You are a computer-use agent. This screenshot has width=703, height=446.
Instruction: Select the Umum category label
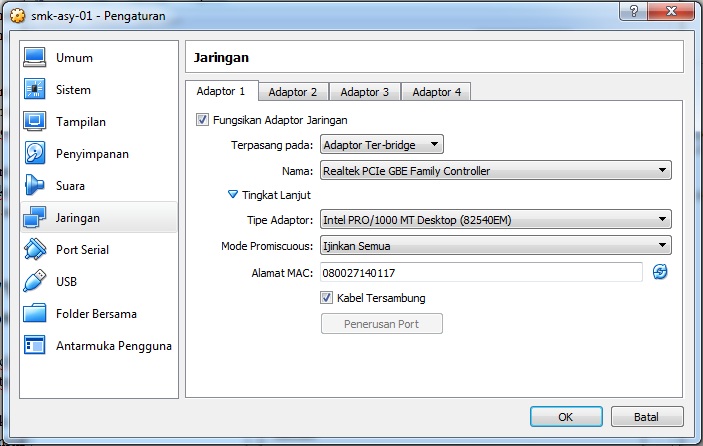[74, 58]
